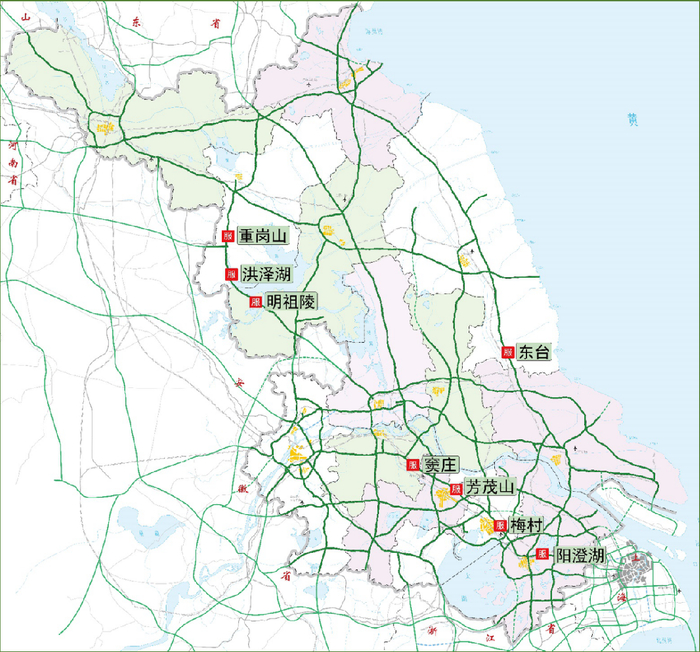Click the red service-area icon beside 洪泽湖

point(231,274)
